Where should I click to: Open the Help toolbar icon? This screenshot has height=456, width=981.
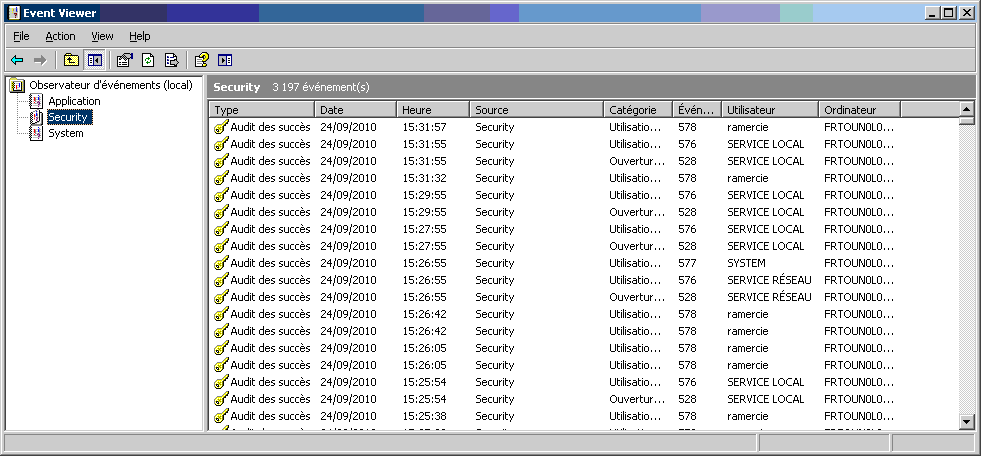202,60
